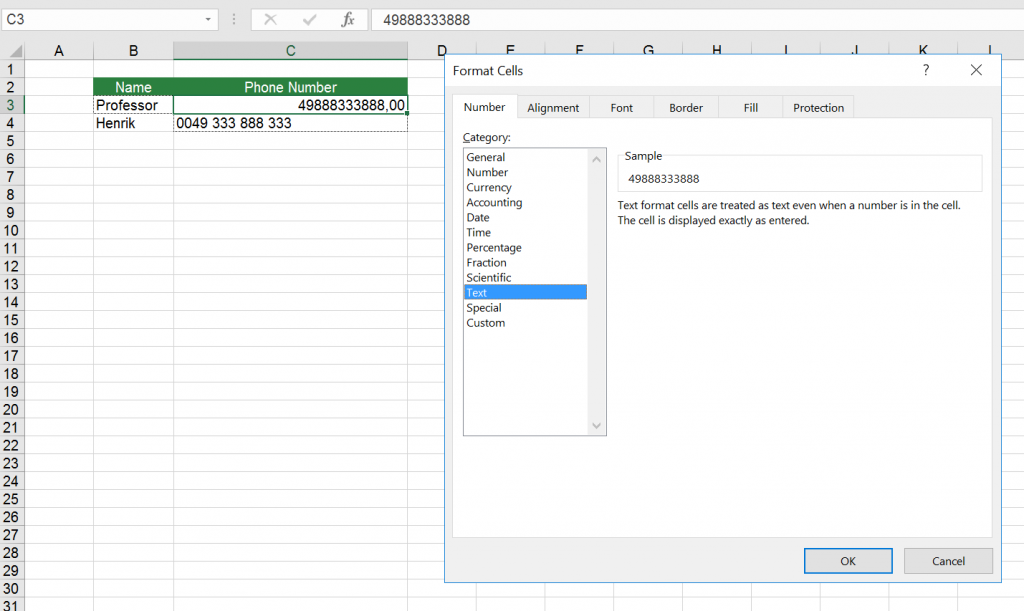Switch to the Border tab
This screenshot has height=611, width=1024.
[x=685, y=107]
